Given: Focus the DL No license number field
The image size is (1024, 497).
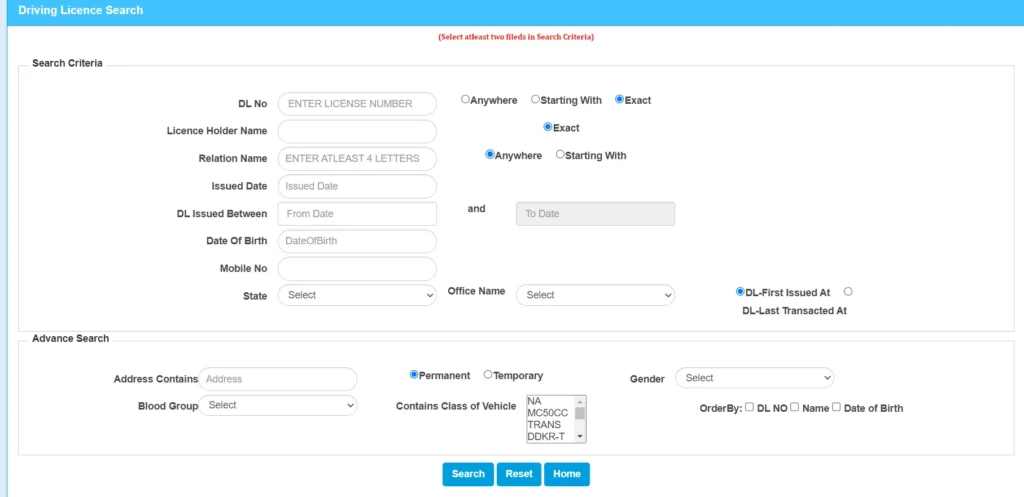Looking at the screenshot, I should coord(357,104).
